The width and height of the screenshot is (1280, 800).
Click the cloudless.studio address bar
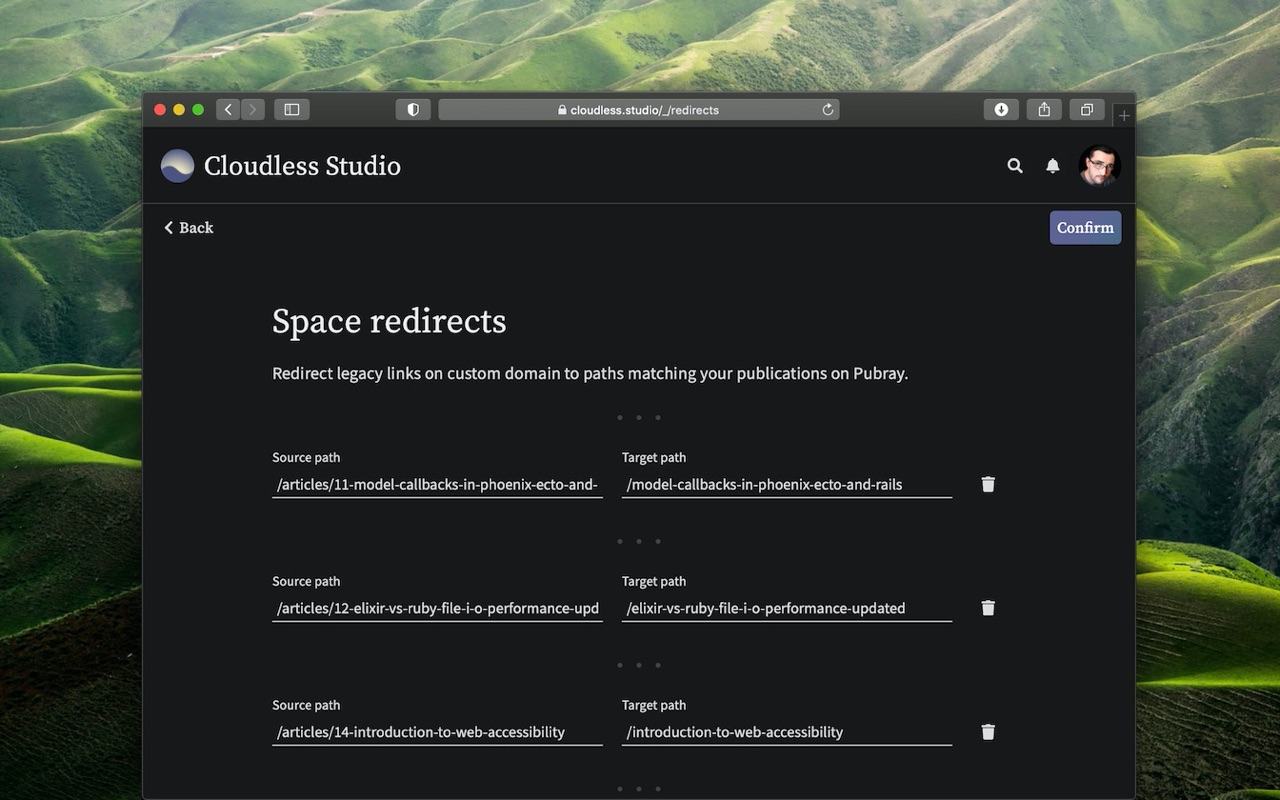(638, 110)
